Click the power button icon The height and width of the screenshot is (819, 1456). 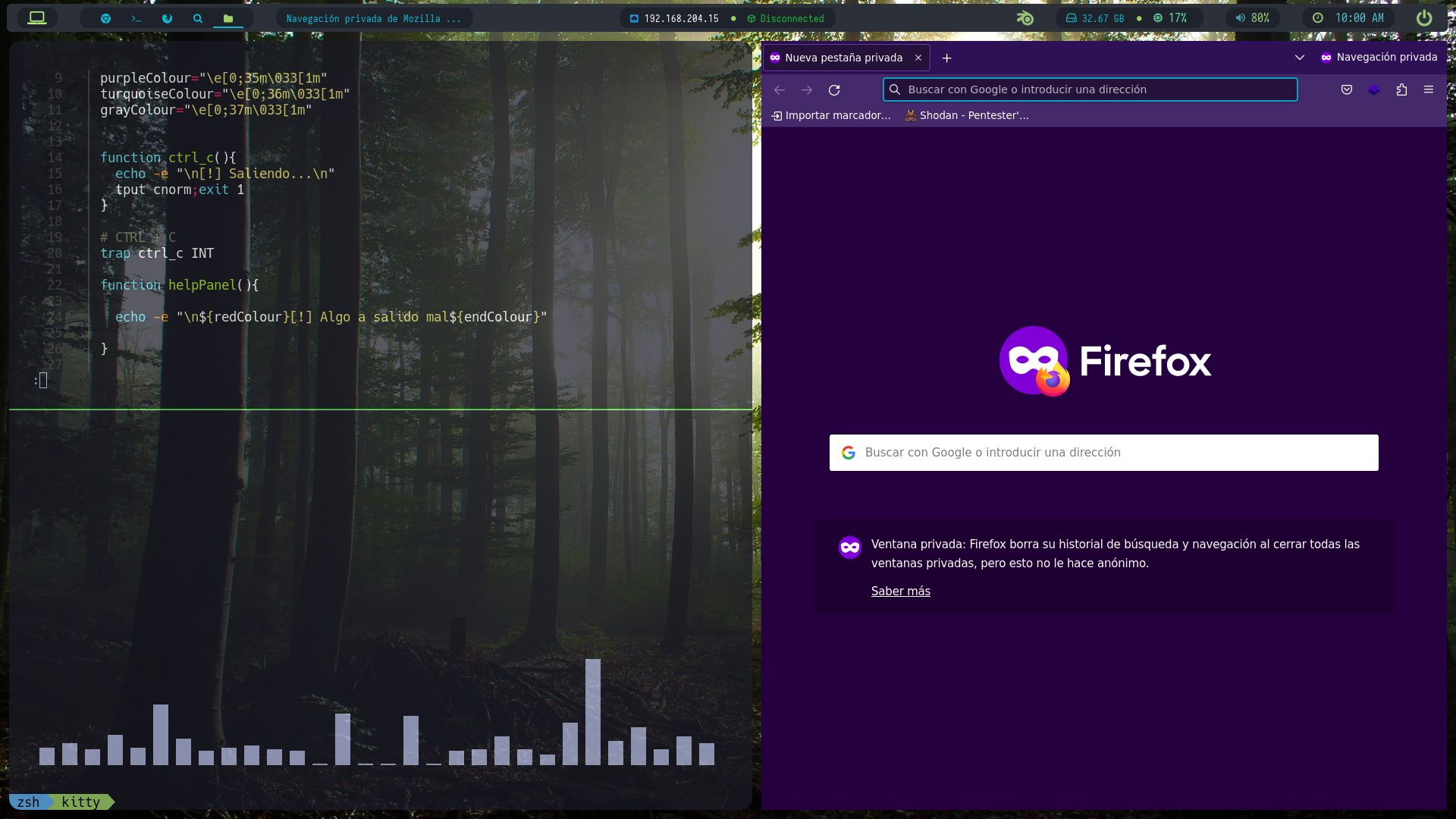(x=1424, y=18)
